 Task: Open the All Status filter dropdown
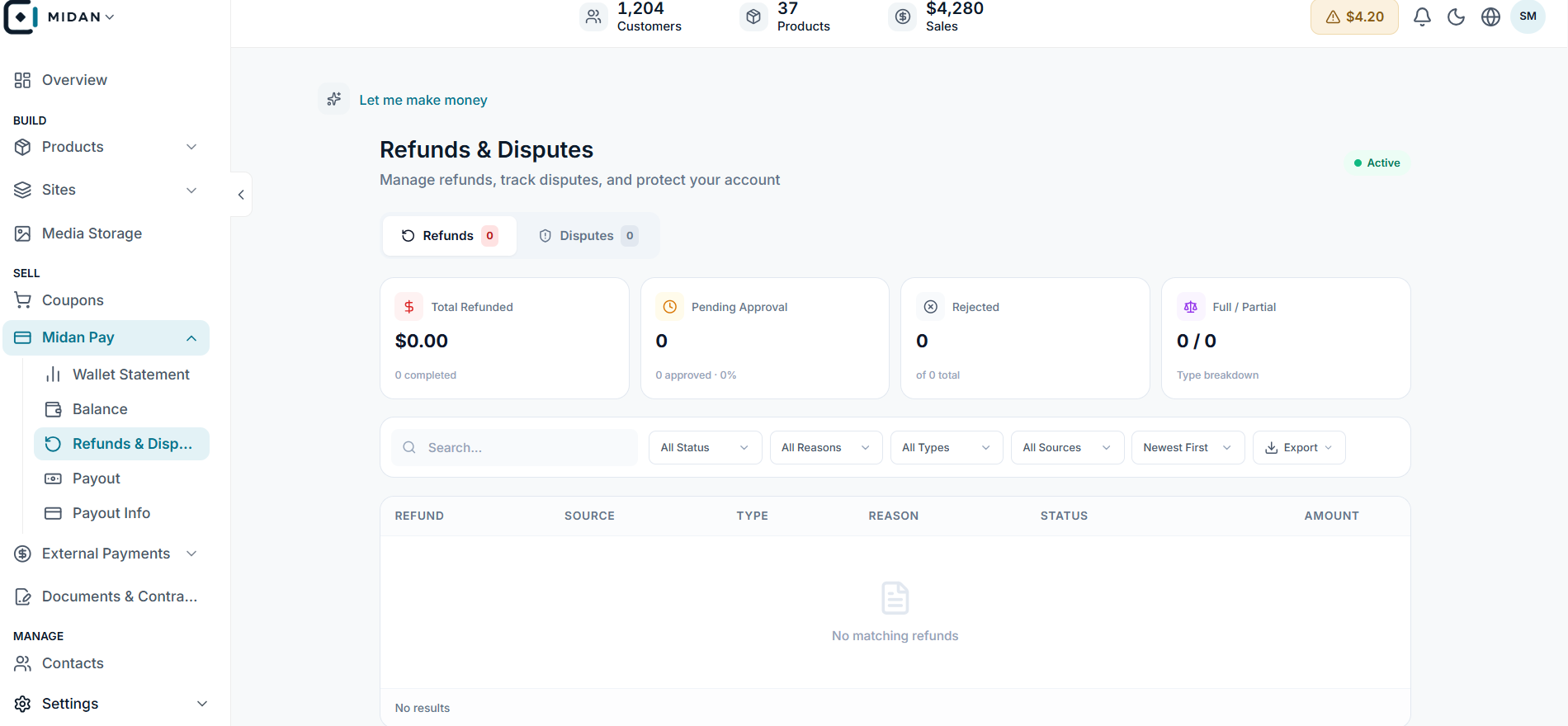point(705,447)
